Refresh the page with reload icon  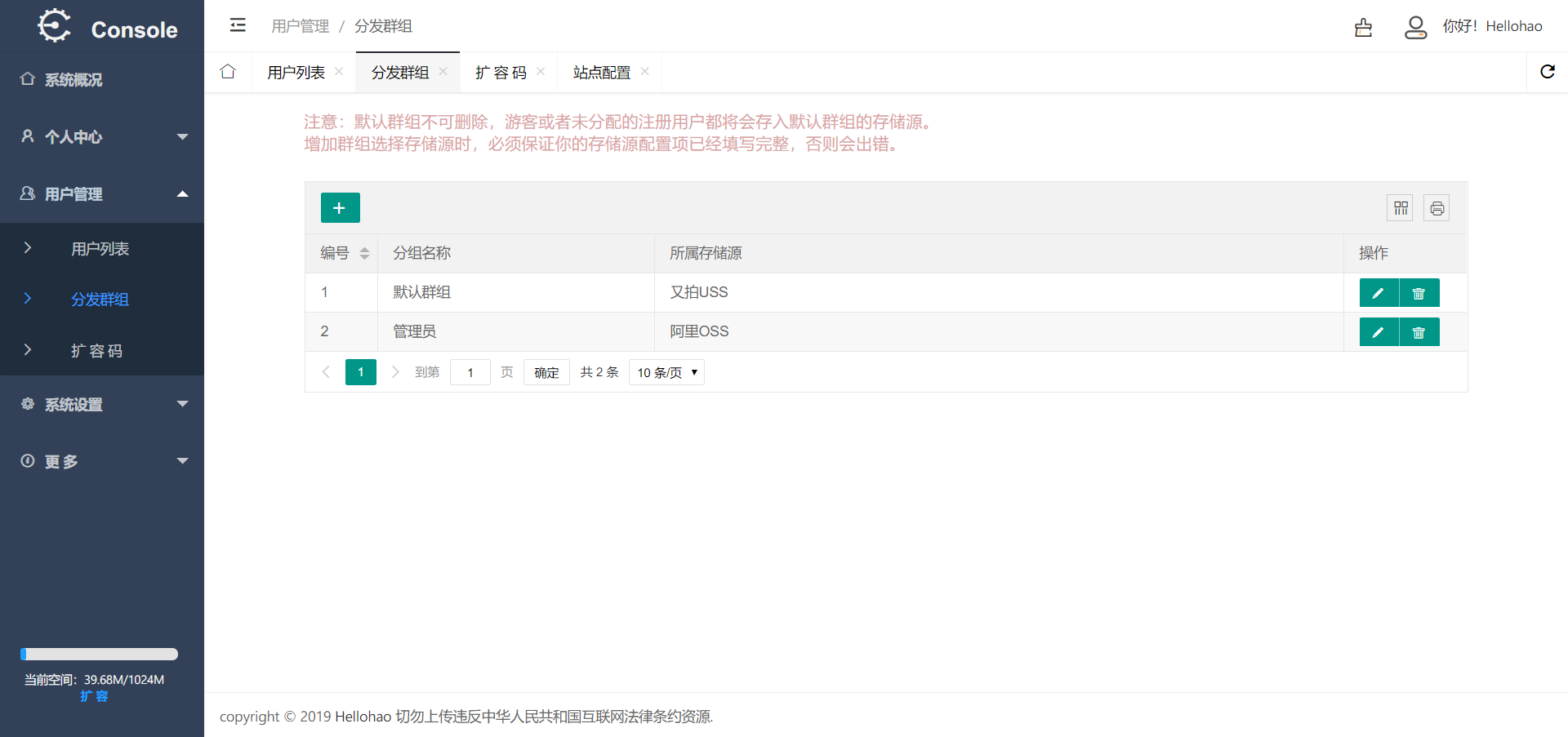click(1547, 72)
